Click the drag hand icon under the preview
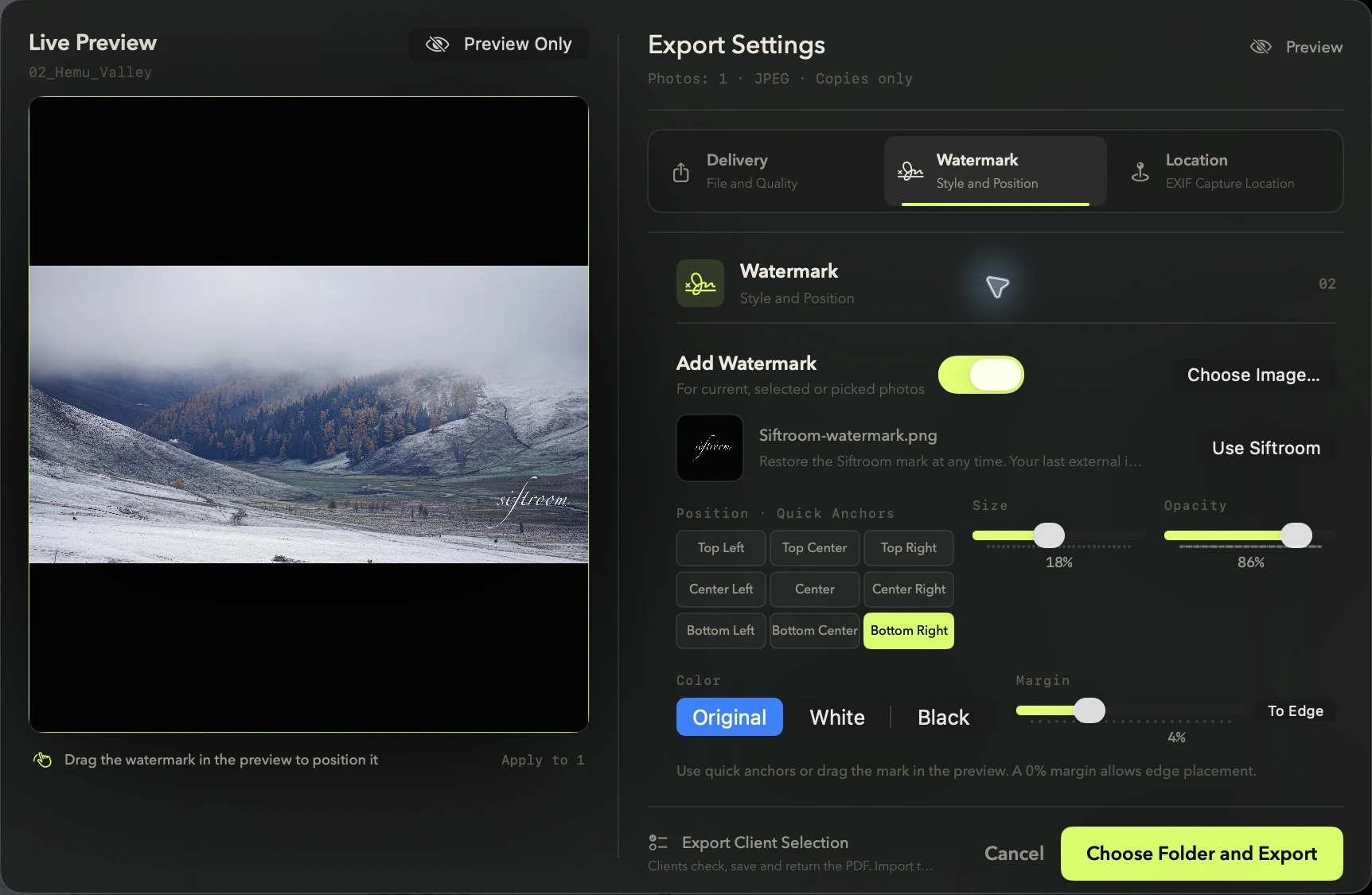1372x895 pixels. 43,760
